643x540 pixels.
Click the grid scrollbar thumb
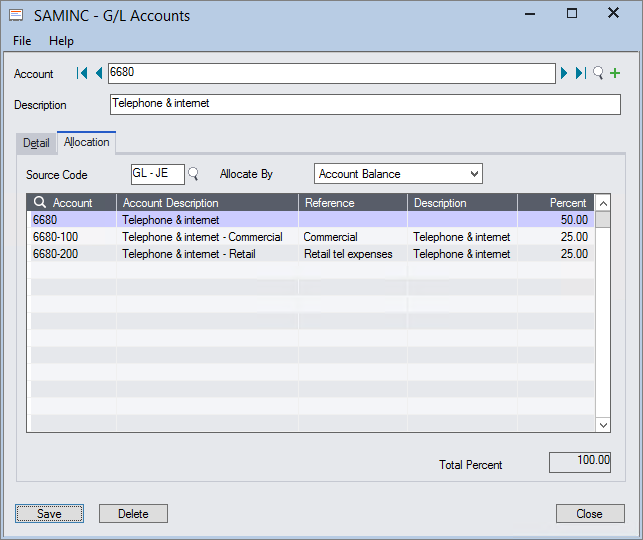click(x=603, y=219)
